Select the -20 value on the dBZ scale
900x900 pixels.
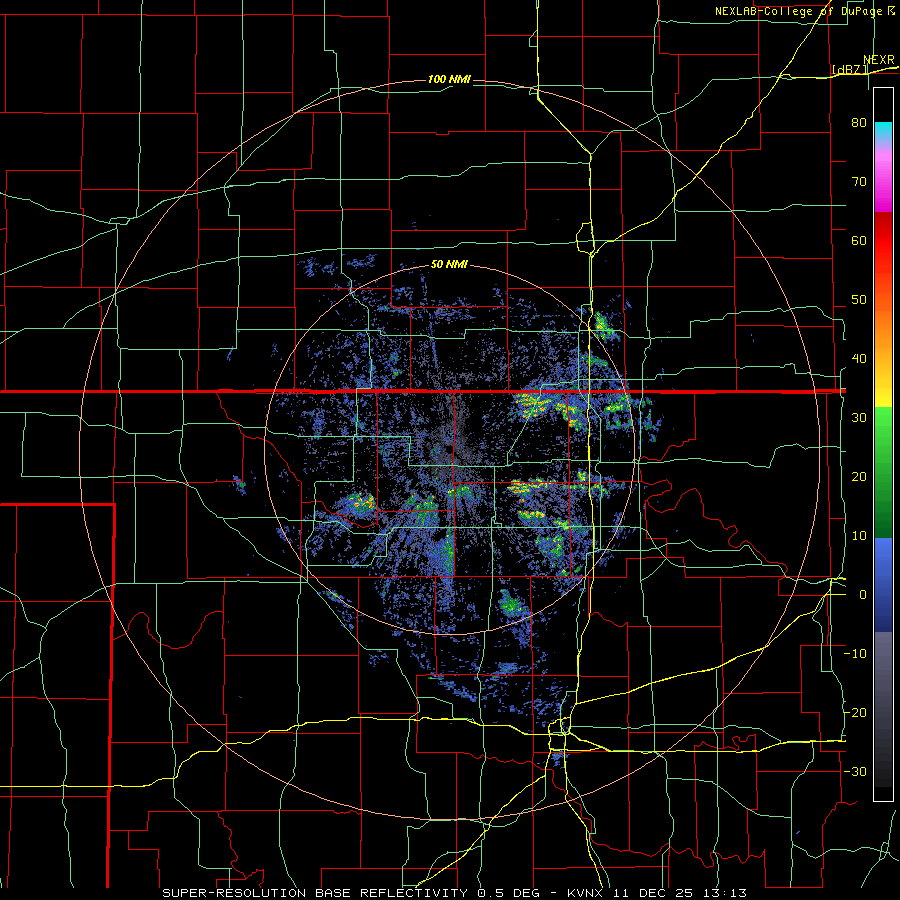pos(855,712)
